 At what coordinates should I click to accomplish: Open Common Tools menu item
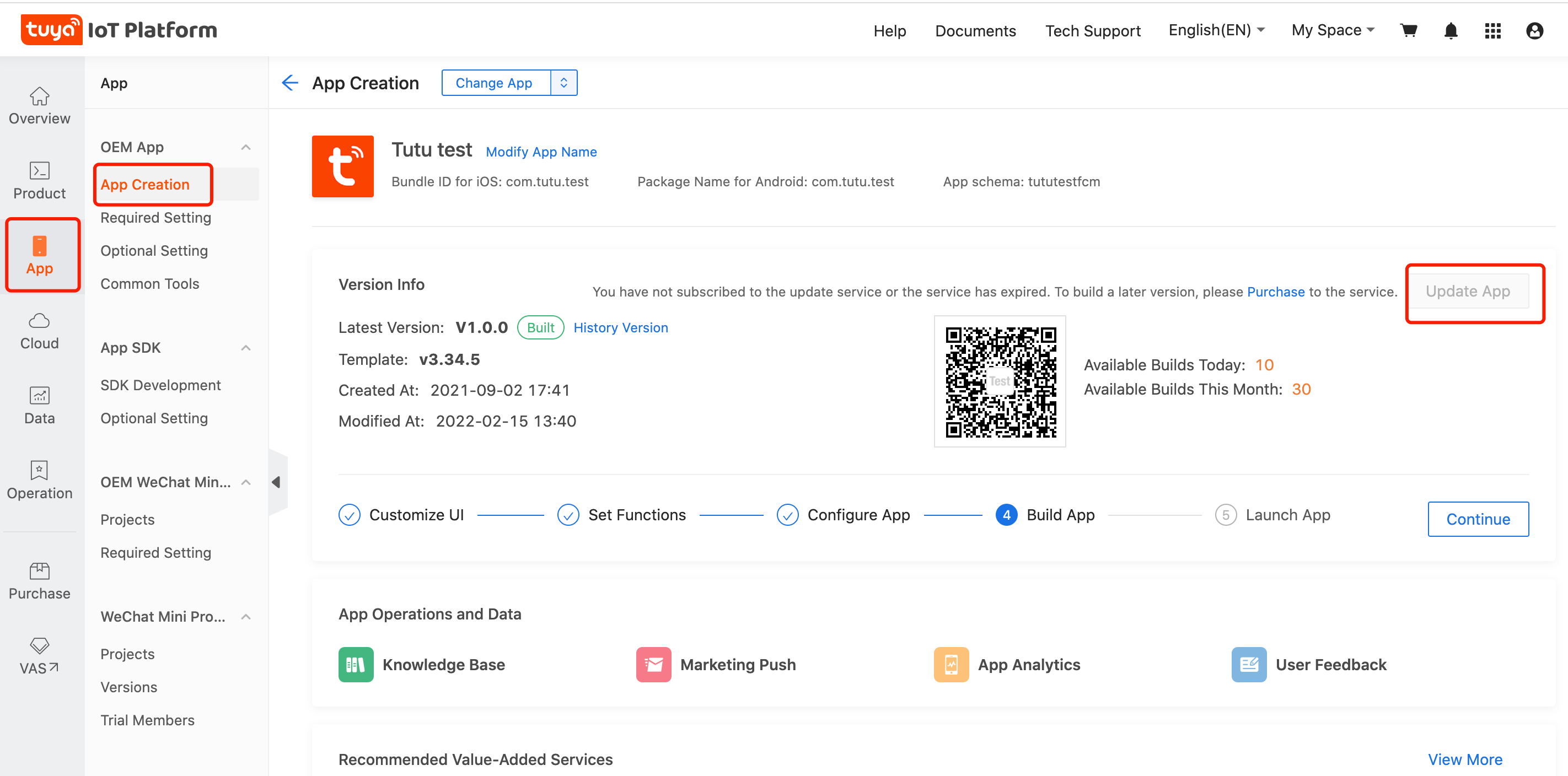point(150,284)
